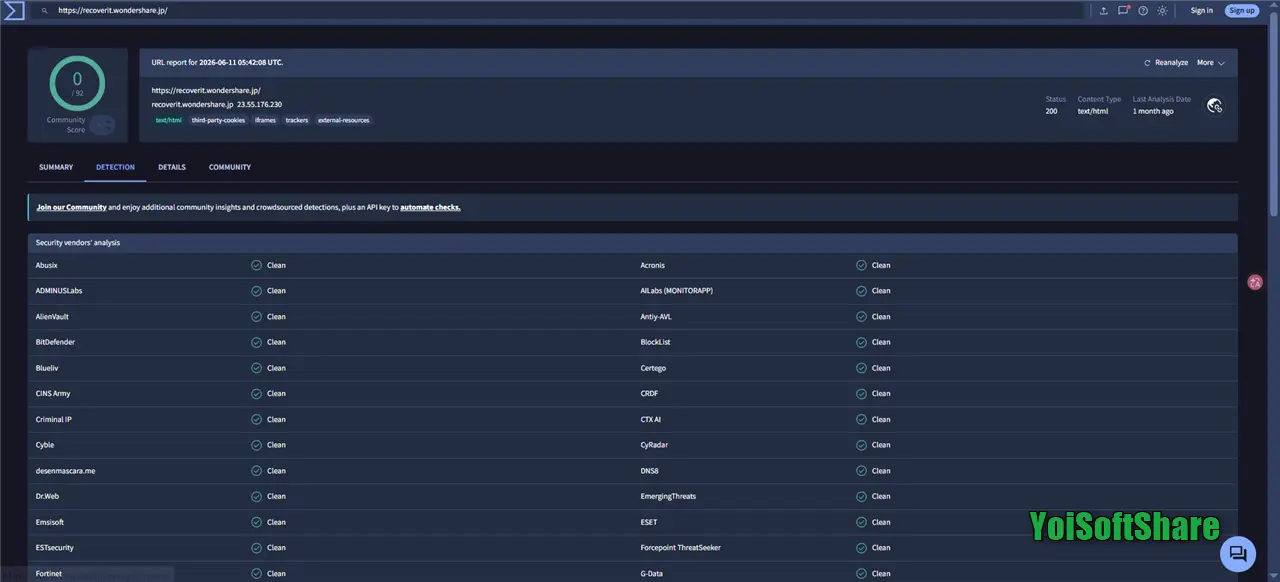Follow the automate checks link

[x=430, y=207]
